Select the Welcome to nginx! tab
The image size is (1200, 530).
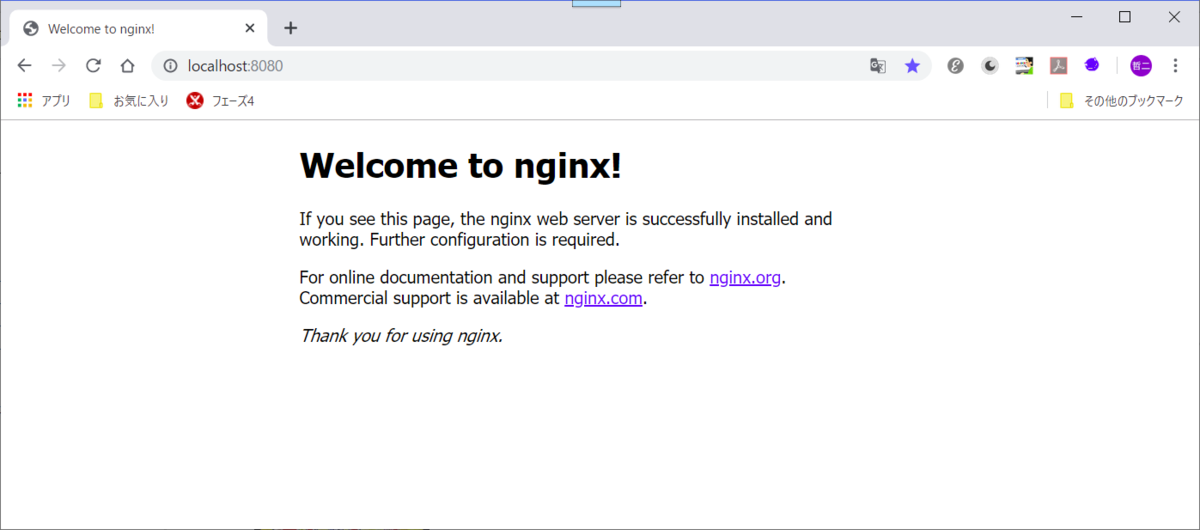138,28
